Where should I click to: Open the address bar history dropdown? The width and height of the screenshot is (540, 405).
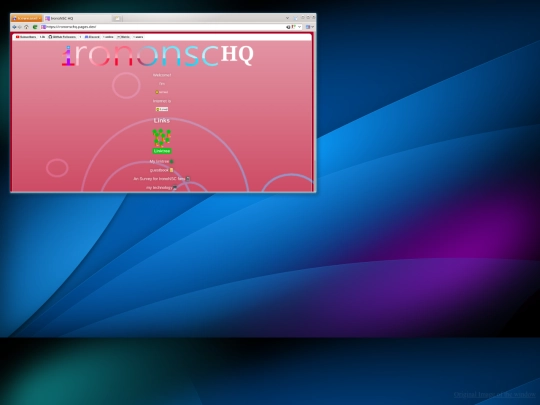click(x=299, y=27)
